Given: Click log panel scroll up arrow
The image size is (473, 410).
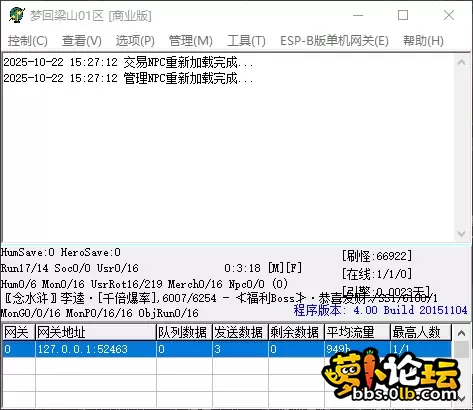Looking at the screenshot, I should pyautogui.click(x=462, y=62).
